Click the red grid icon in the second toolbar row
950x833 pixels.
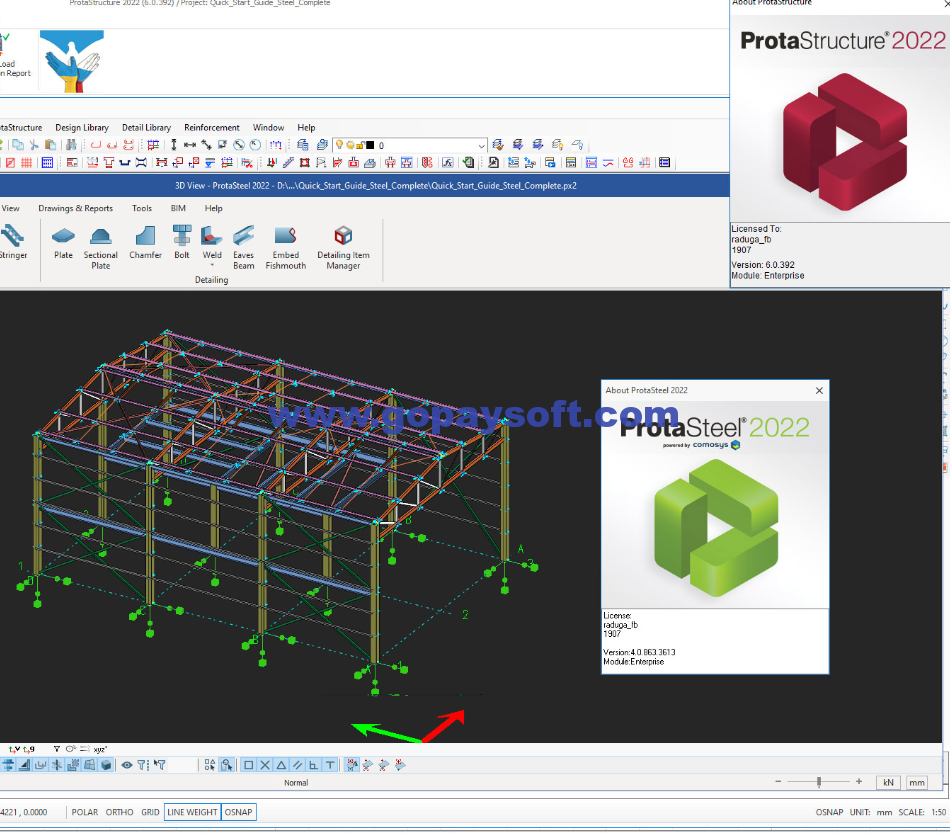[27, 162]
